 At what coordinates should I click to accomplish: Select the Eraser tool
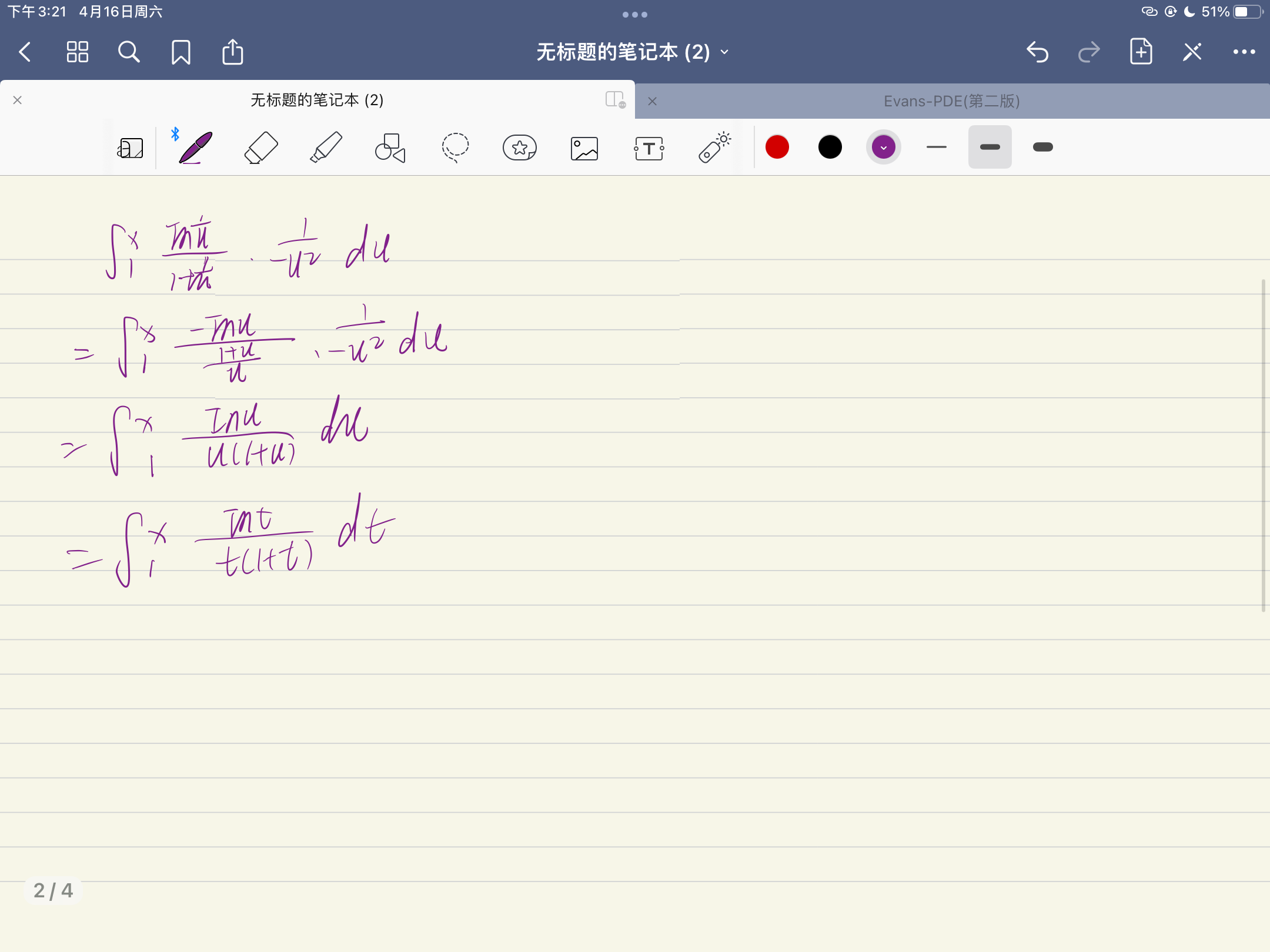tap(260, 148)
